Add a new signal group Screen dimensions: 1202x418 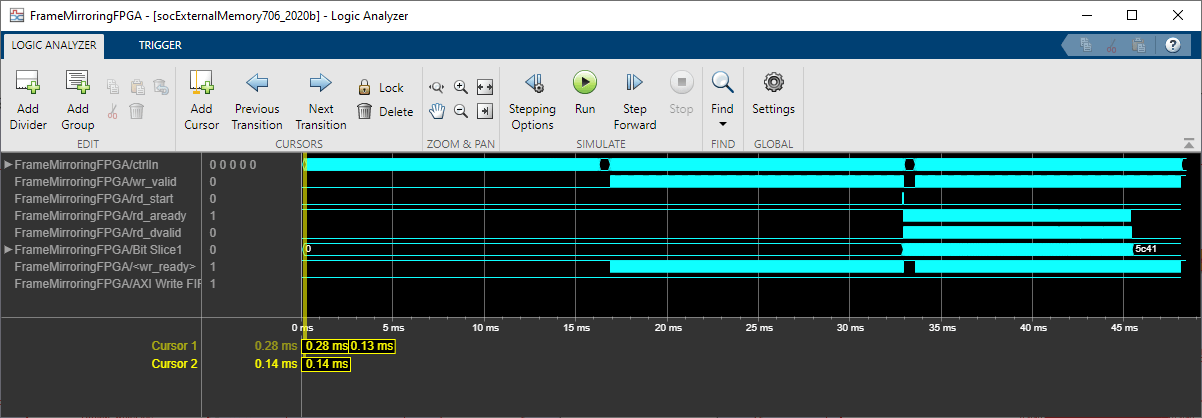click(x=77, y=100)
